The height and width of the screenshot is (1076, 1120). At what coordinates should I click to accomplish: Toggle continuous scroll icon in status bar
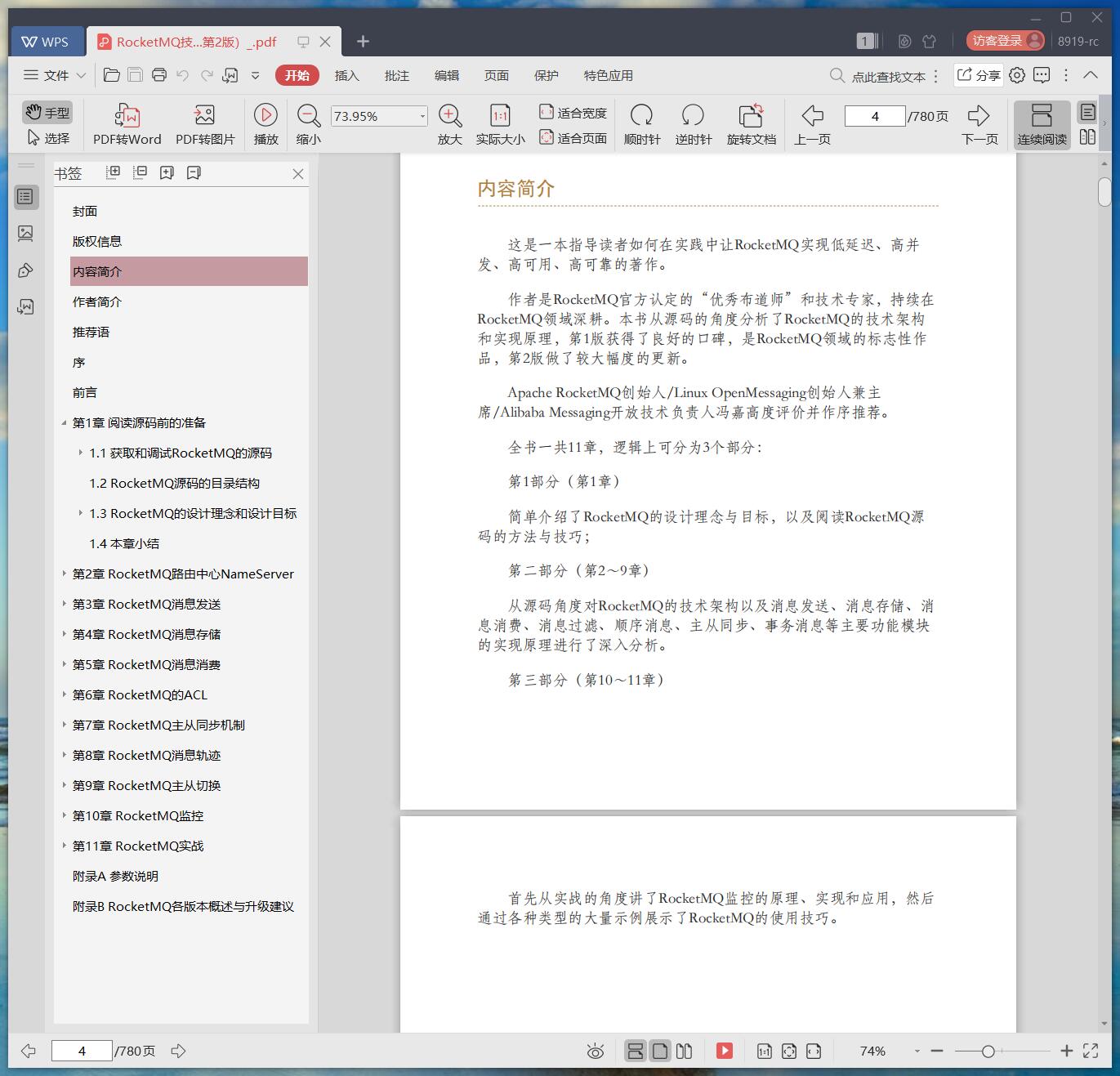coord(636,1051)
